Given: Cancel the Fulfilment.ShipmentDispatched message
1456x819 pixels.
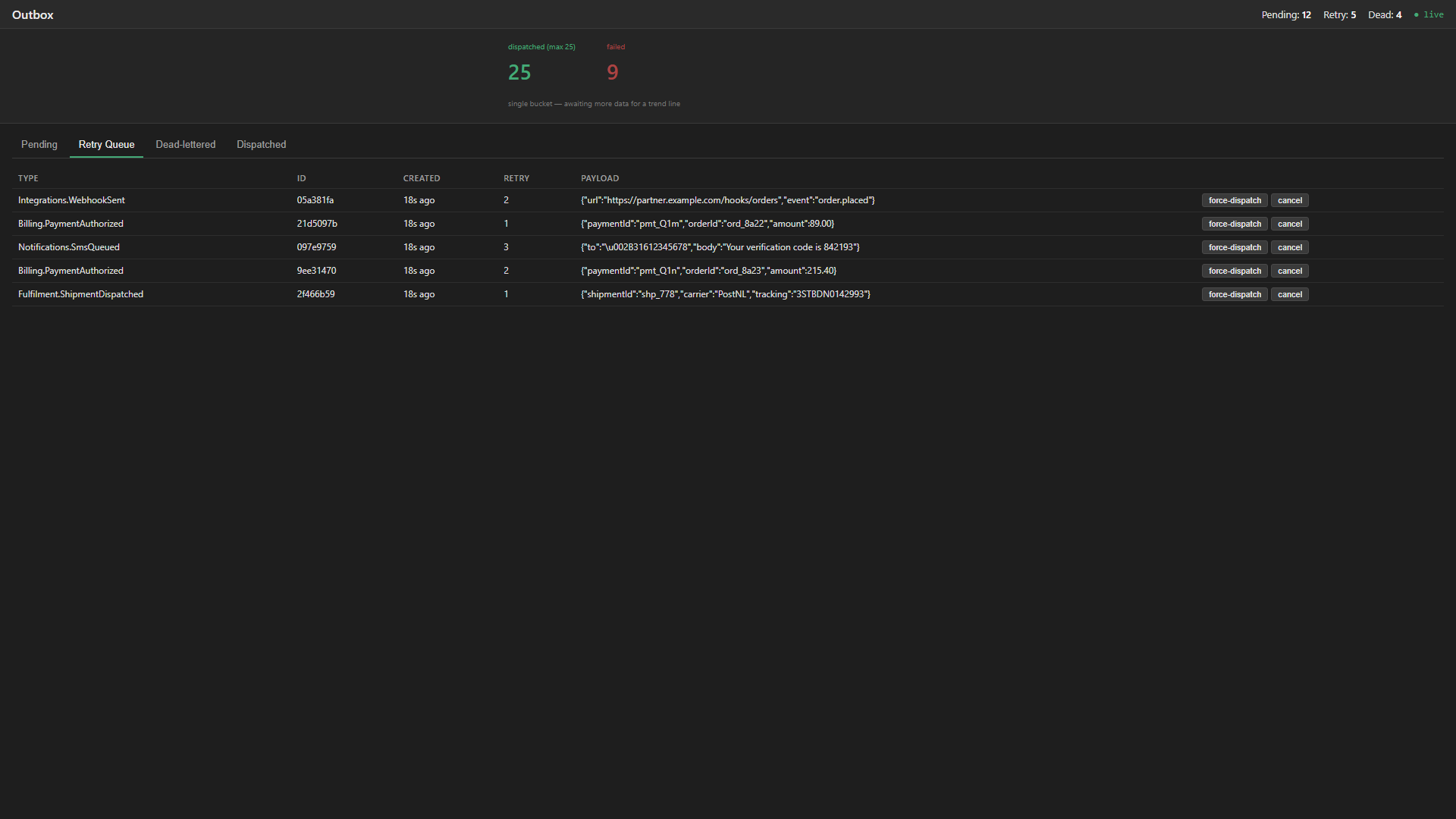Looking at the screenshot, I should pos(1289,294).
